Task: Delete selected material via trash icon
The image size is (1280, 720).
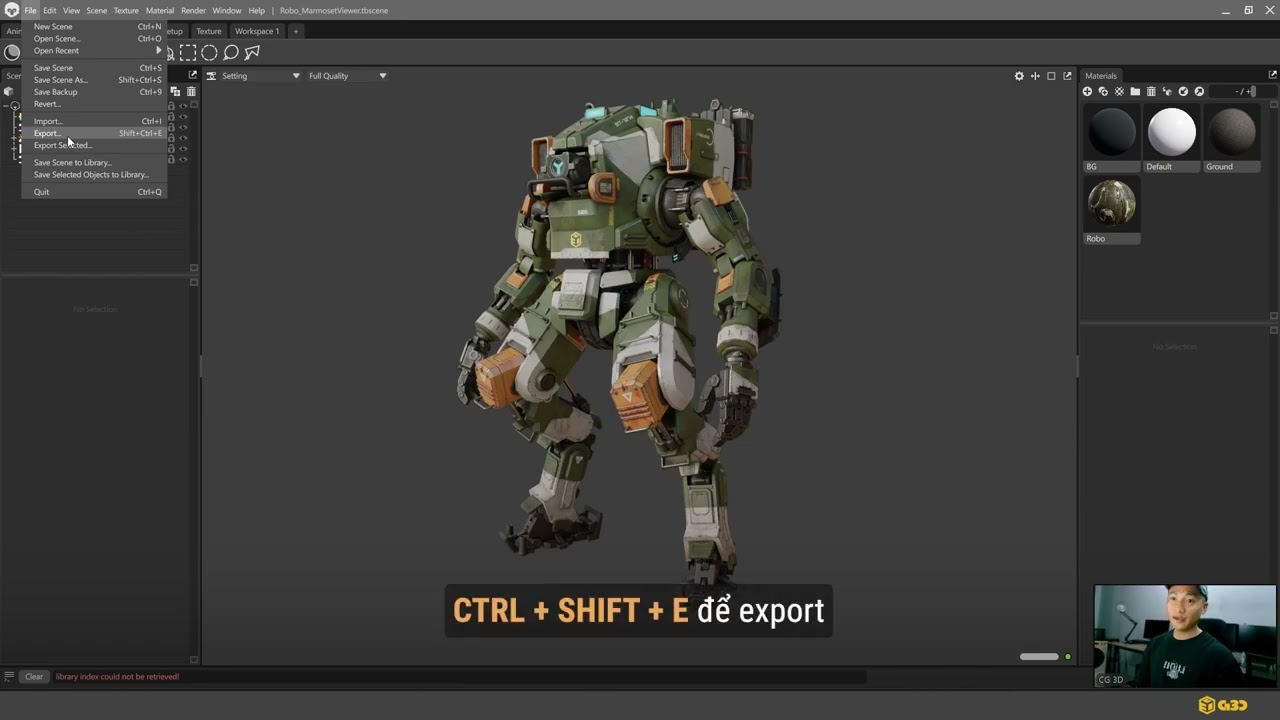Action: [1151, 92]
